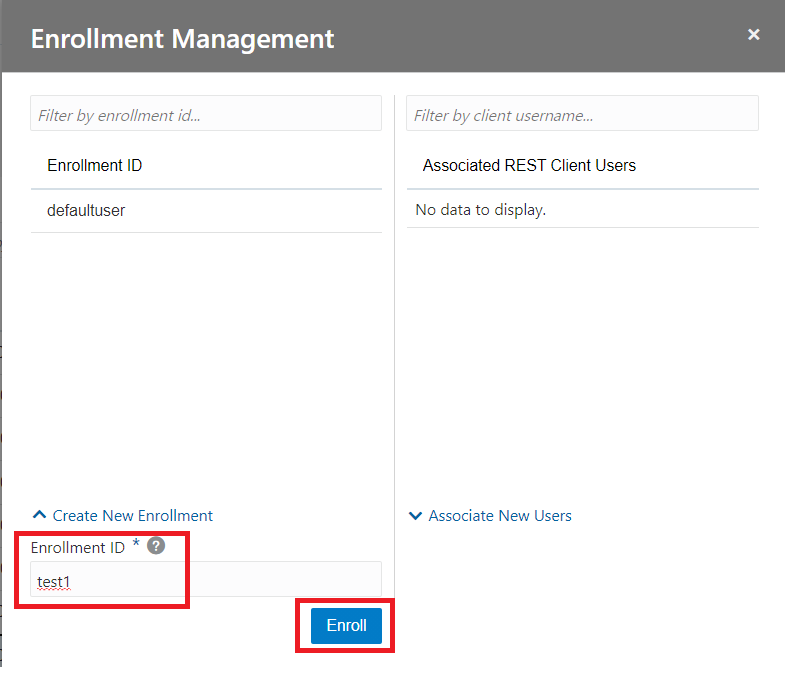Click empty list area below defaultuser row

pos(206,360)
